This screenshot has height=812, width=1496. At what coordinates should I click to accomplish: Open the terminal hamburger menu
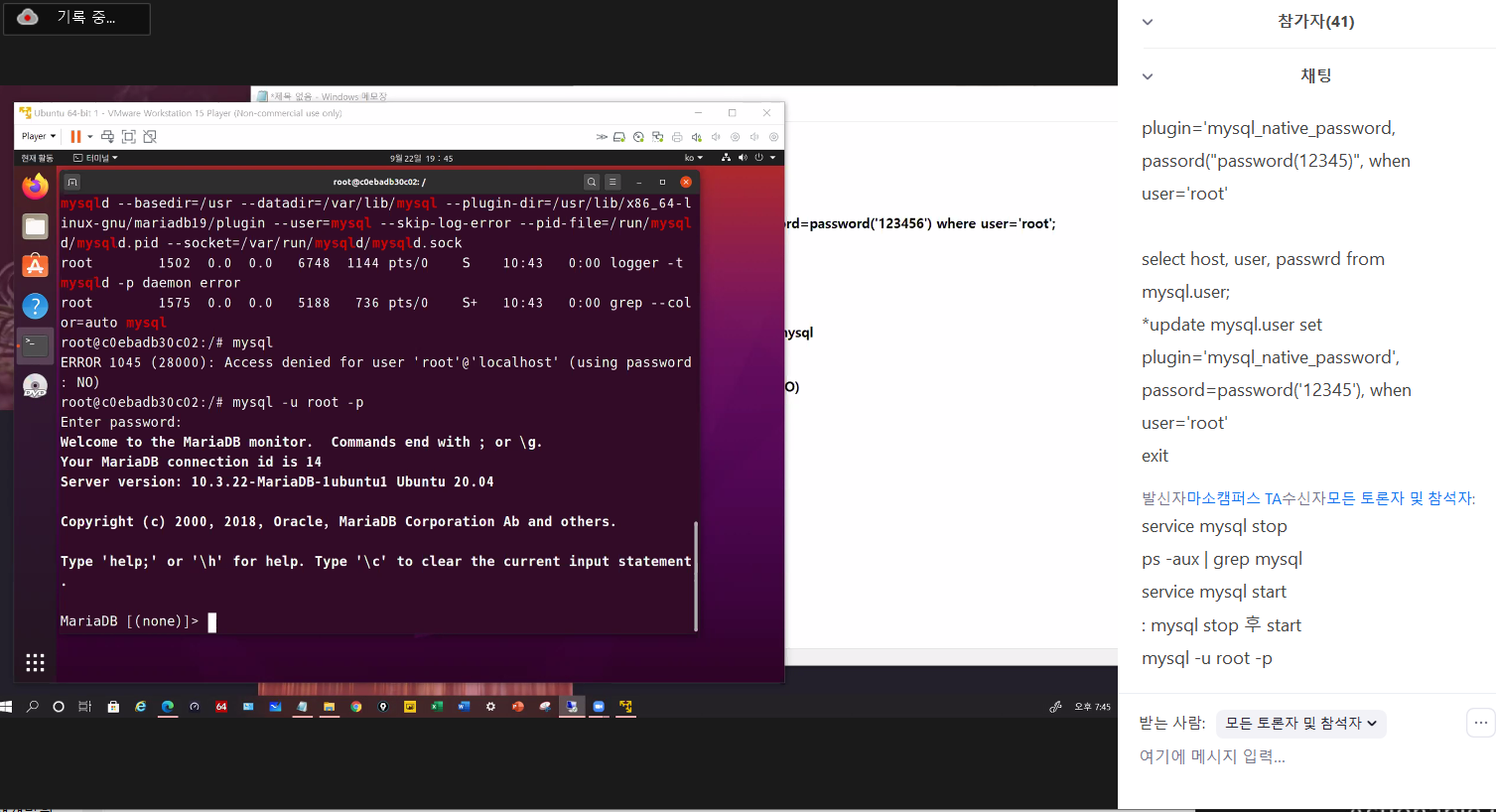[612, 183]
